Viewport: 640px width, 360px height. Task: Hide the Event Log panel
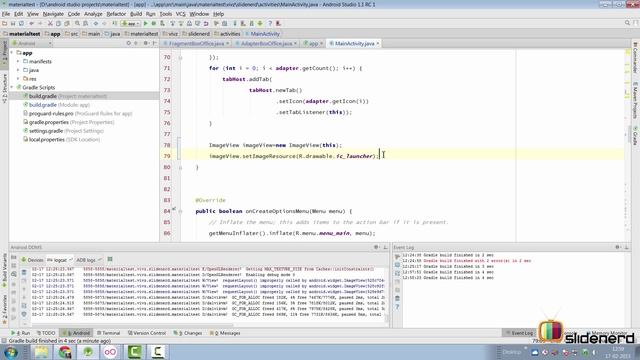(x=627, y=247)
